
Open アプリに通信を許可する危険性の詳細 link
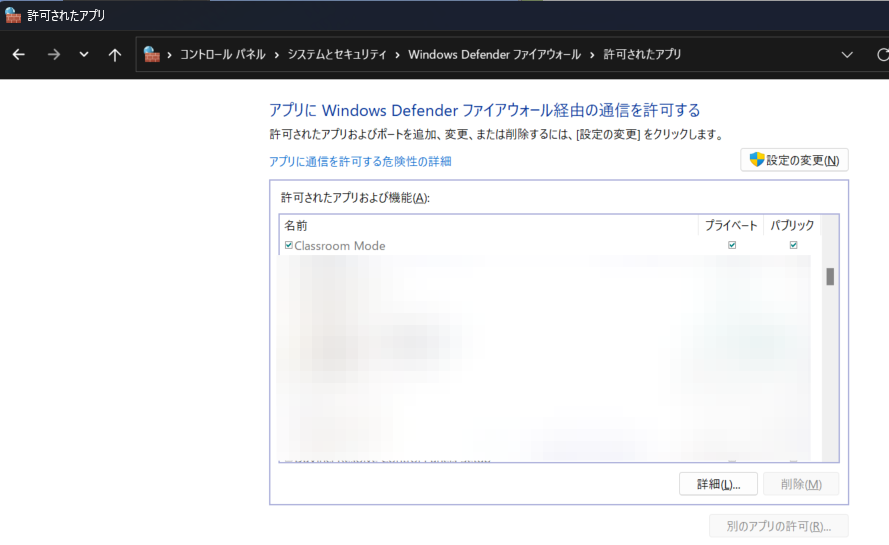(x=360, y=161)
